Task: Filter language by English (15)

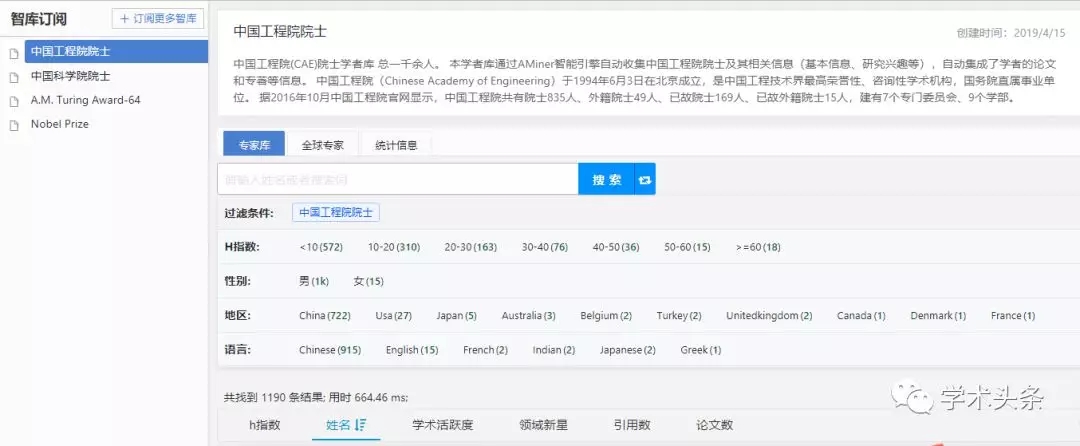Action: [412, 350]
